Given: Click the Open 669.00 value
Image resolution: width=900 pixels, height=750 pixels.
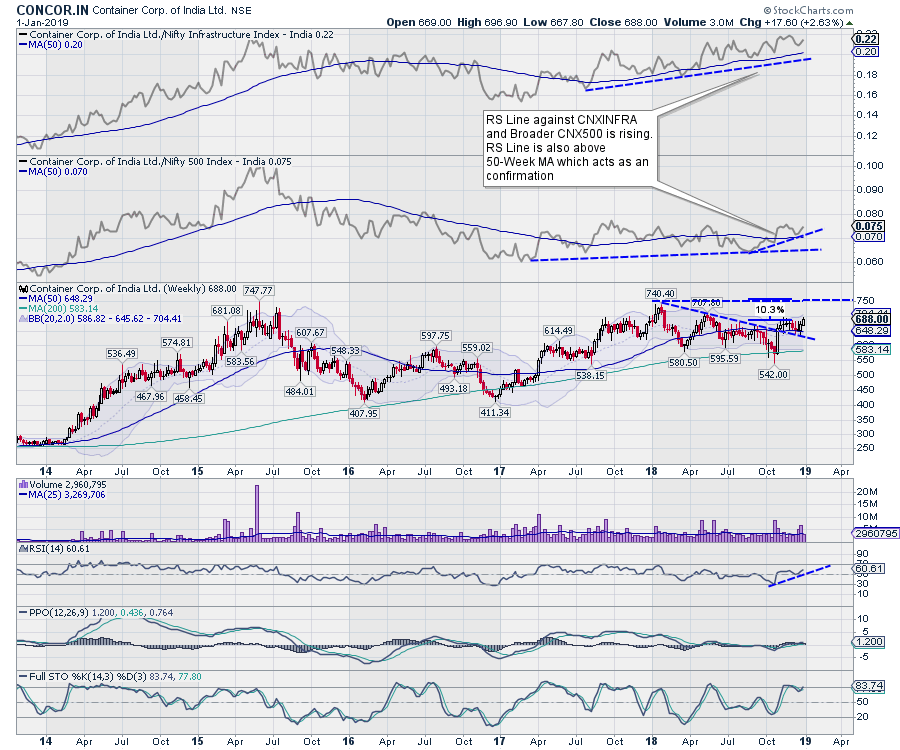Looking at the screenshot, I should [419, 22].
